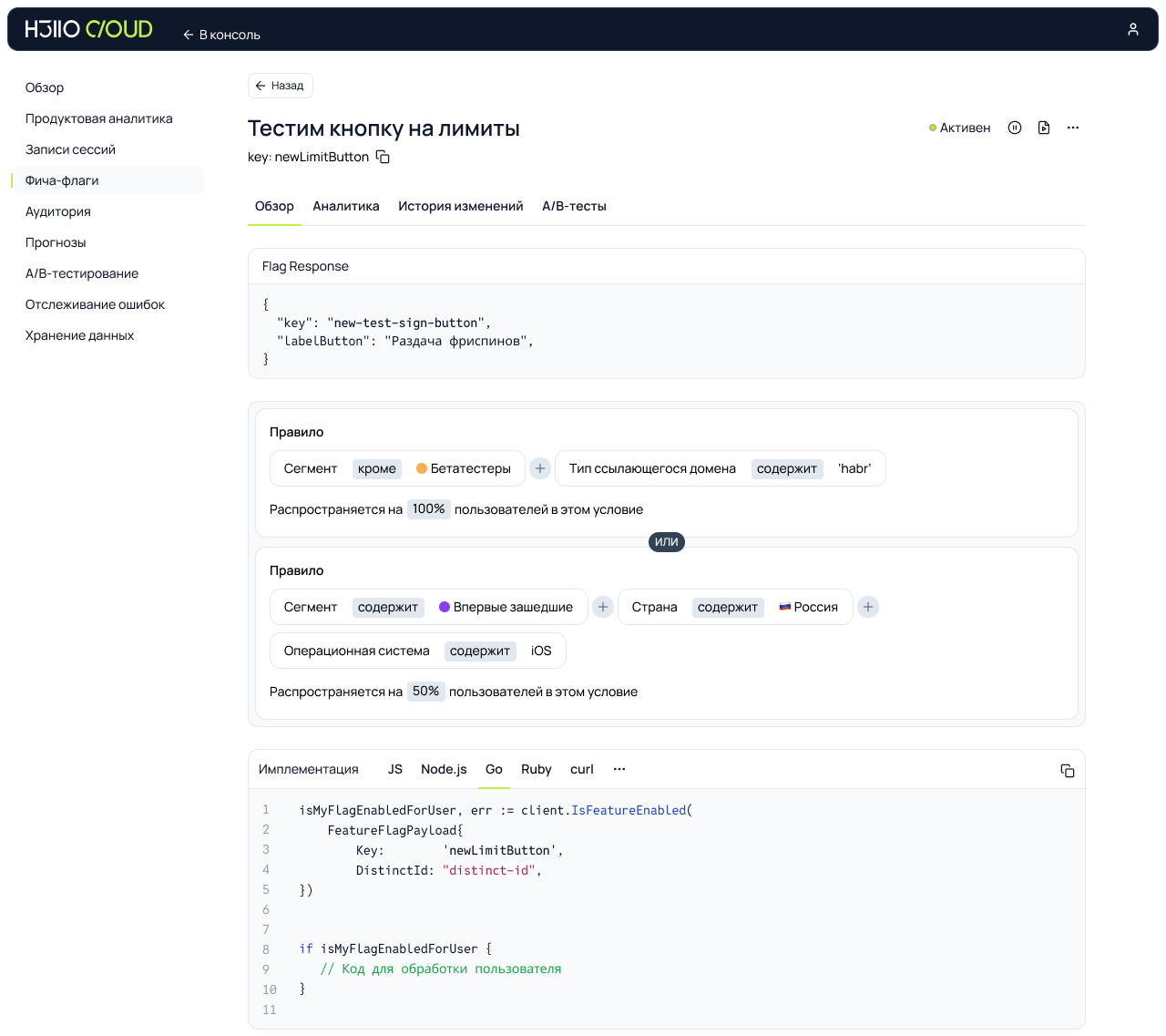Show more implementation languages
Screen dimensions: 1166x1036
pyautogui.click(x=619, y=769)
